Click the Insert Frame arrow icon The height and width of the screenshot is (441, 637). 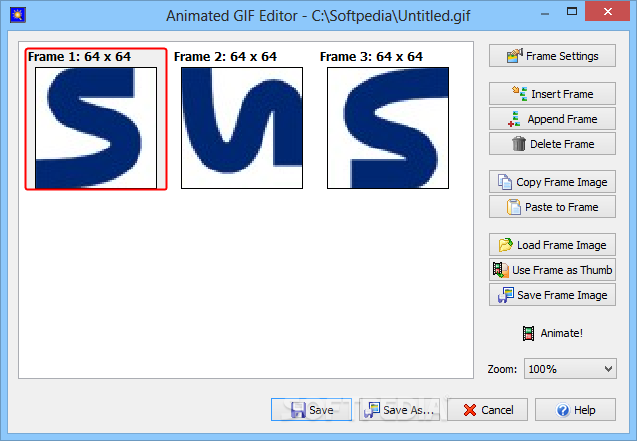(x=520, y=93)
